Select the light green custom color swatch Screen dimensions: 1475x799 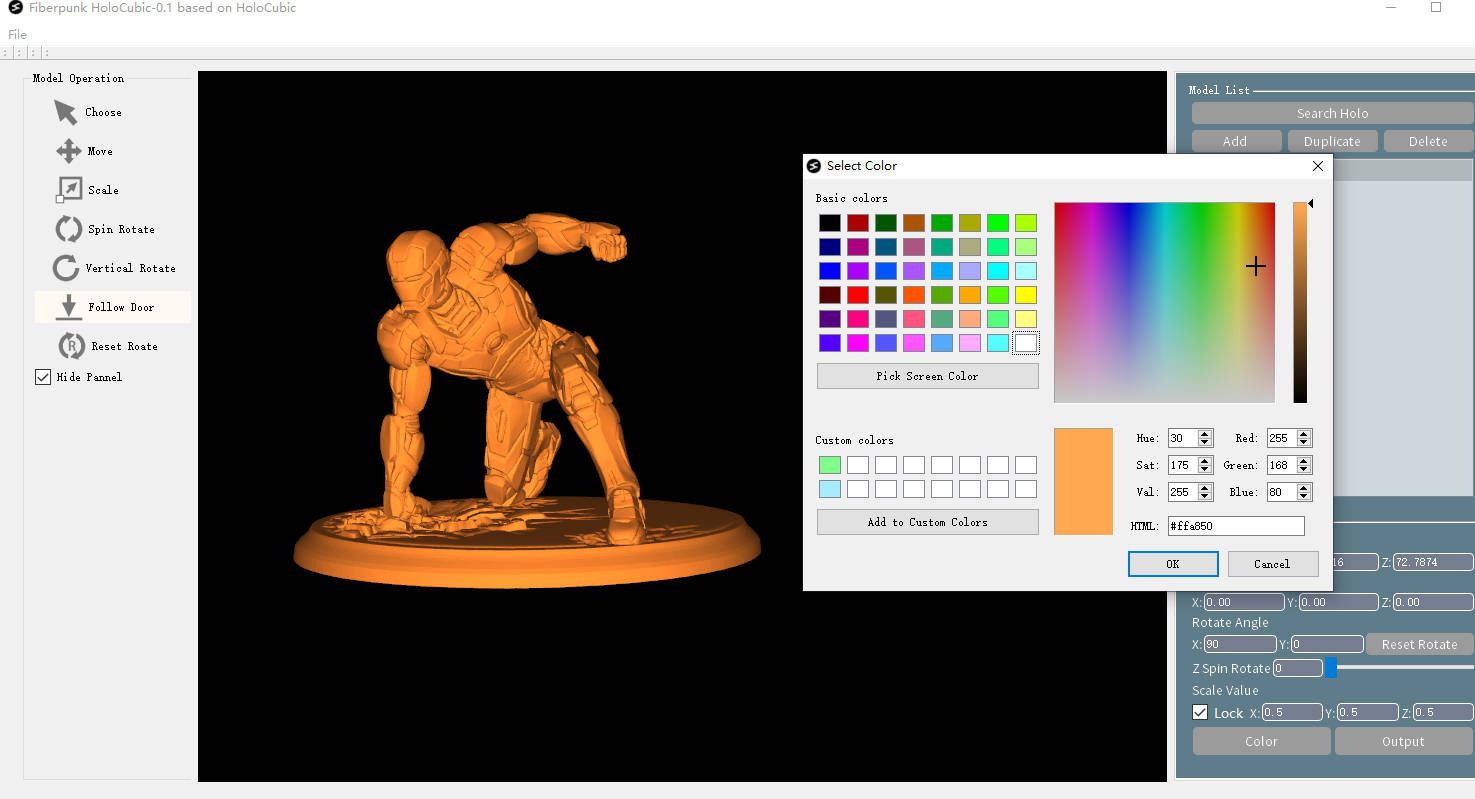[830, 465]
